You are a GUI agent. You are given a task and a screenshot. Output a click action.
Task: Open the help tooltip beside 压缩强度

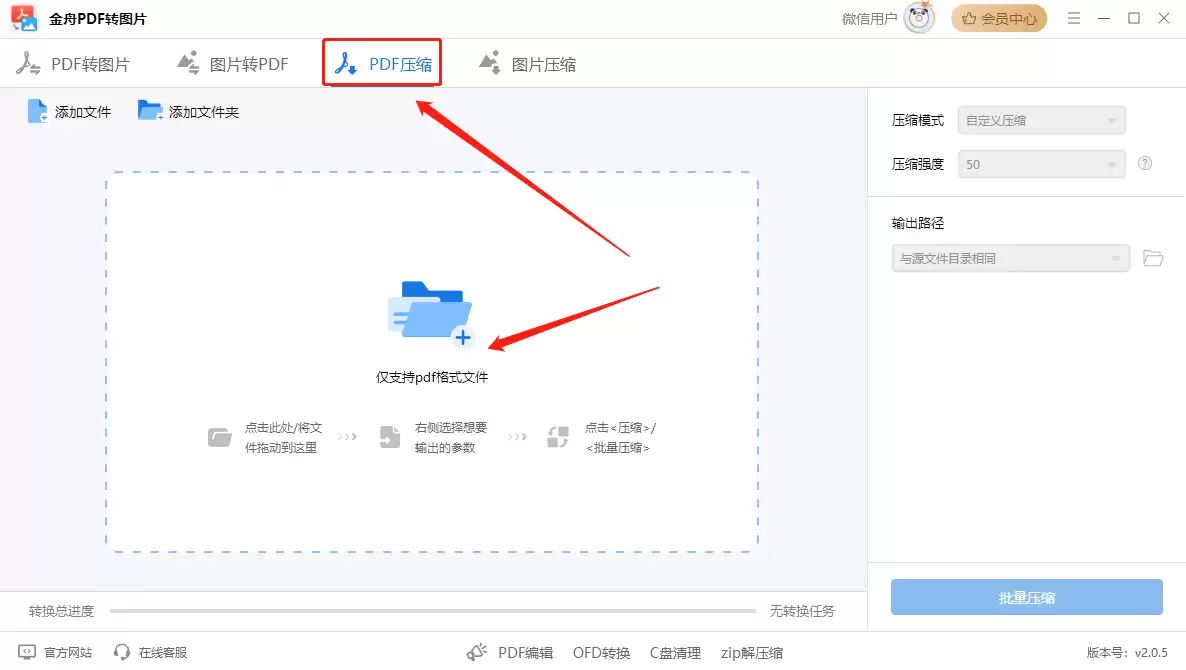click(1144, 162)
